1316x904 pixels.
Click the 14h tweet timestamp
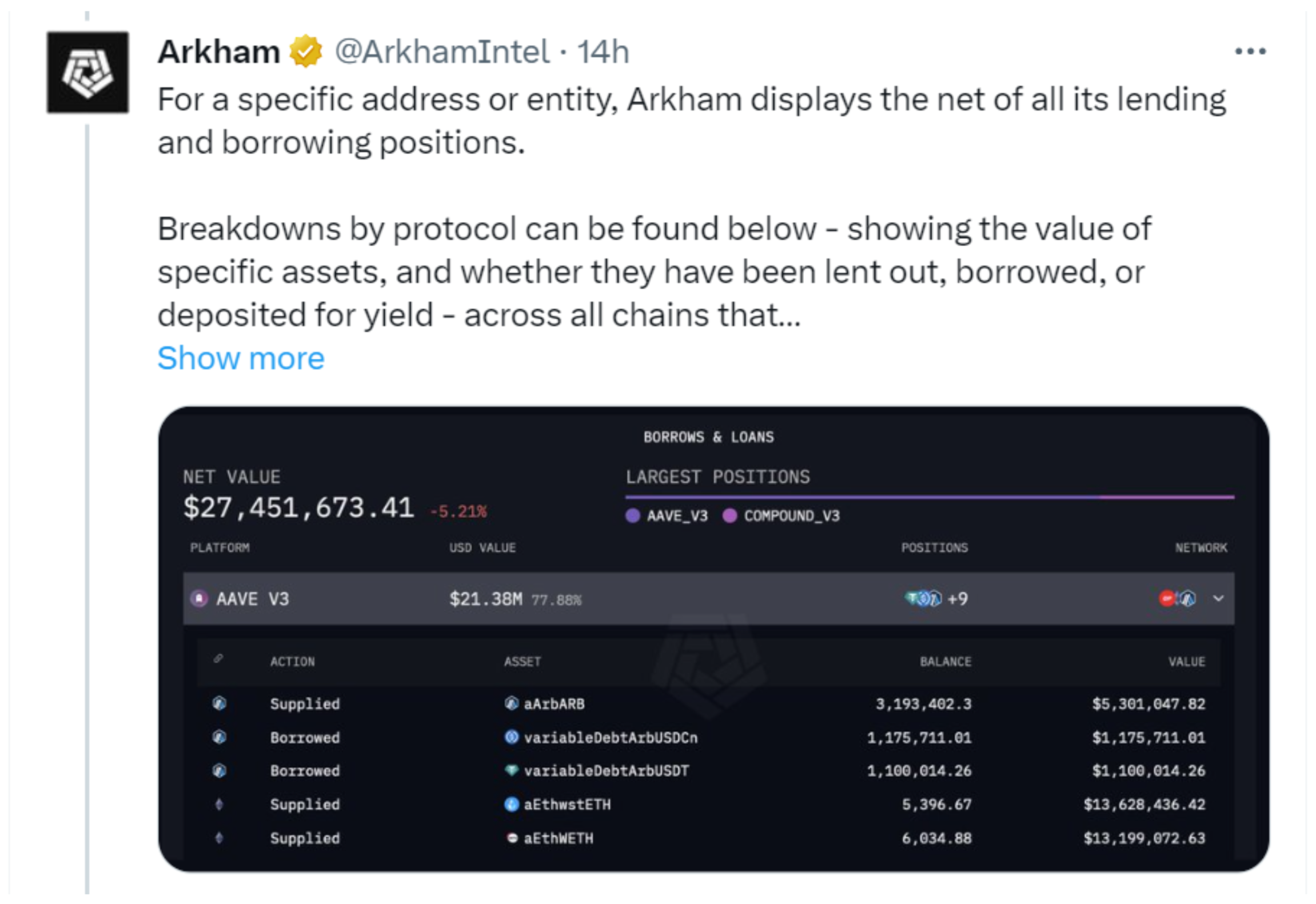603,51
